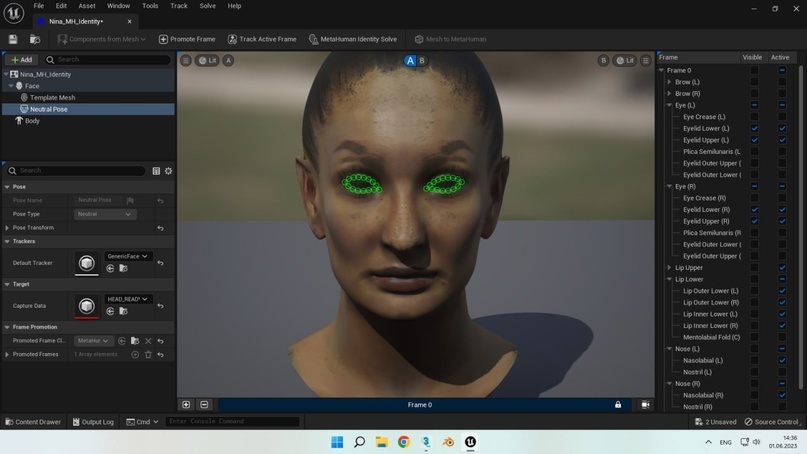Save the asset with the floppy disk icon
Screen dimensions: 807x454
click(x=13, y=39)
